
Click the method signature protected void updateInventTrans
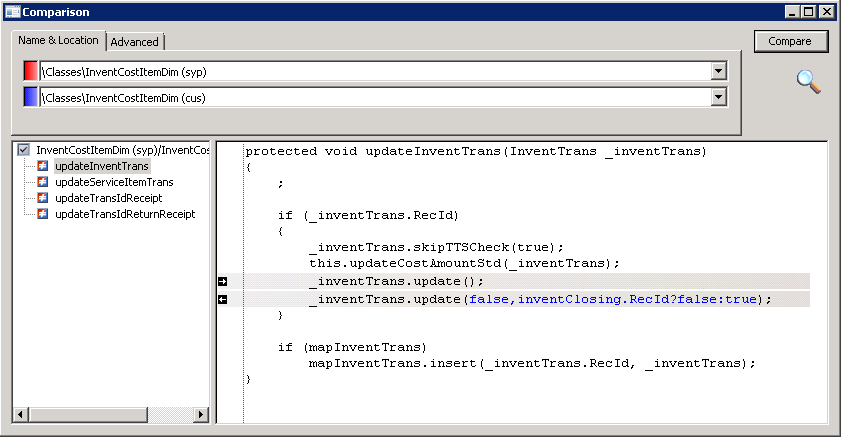(x=476, y=152)
